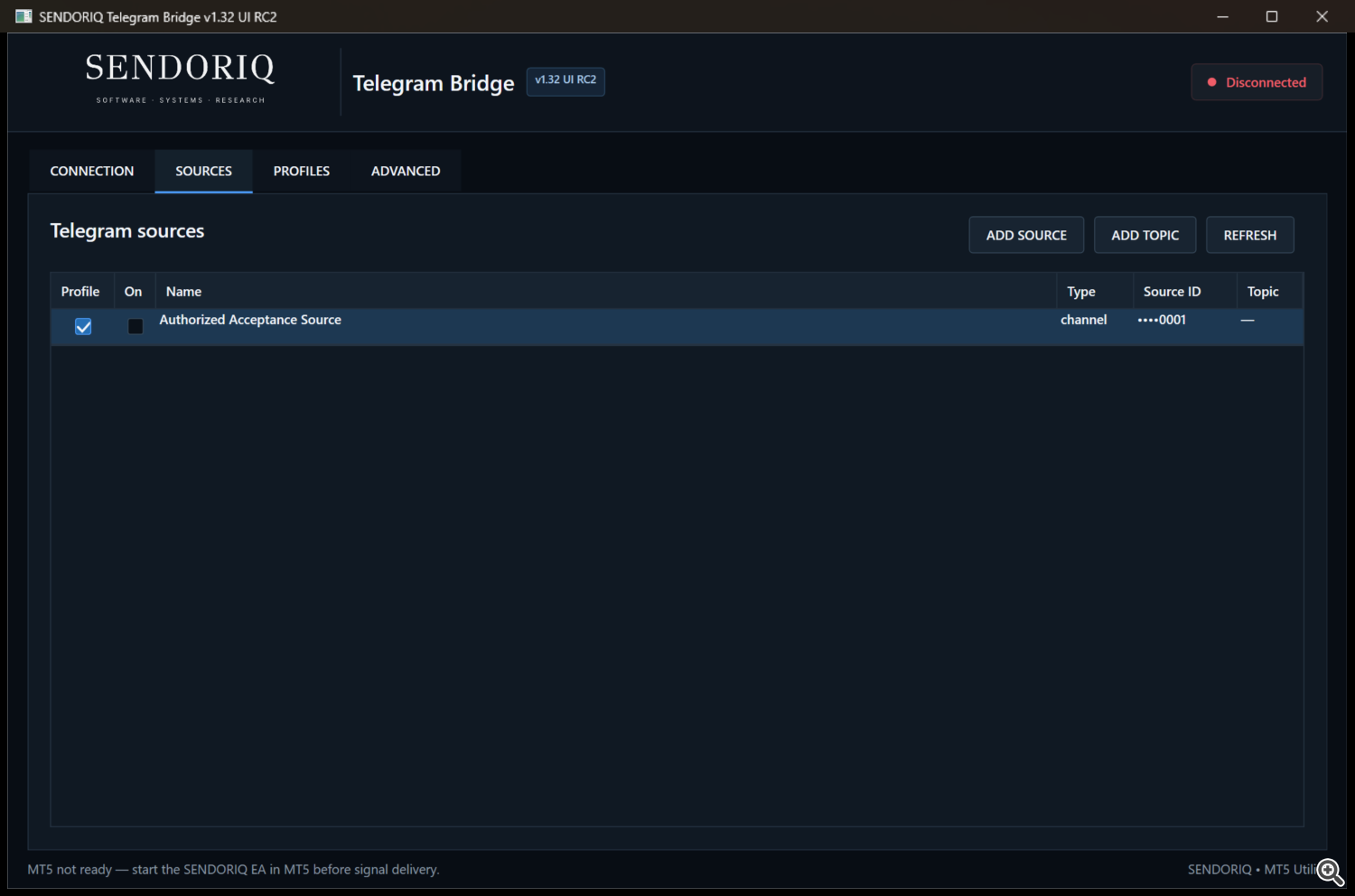The image size is (1355, 896).
Task: Sort by the On column header
Action: tap(134, 292)
